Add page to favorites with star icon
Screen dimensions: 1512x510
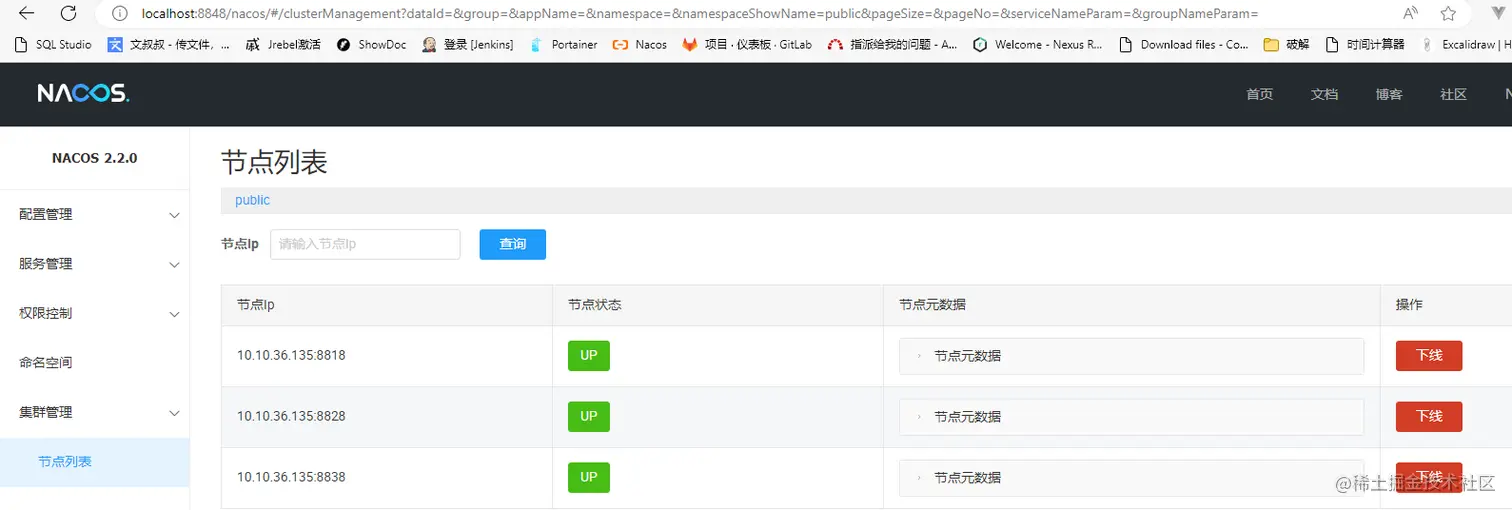click(1448, 14)
